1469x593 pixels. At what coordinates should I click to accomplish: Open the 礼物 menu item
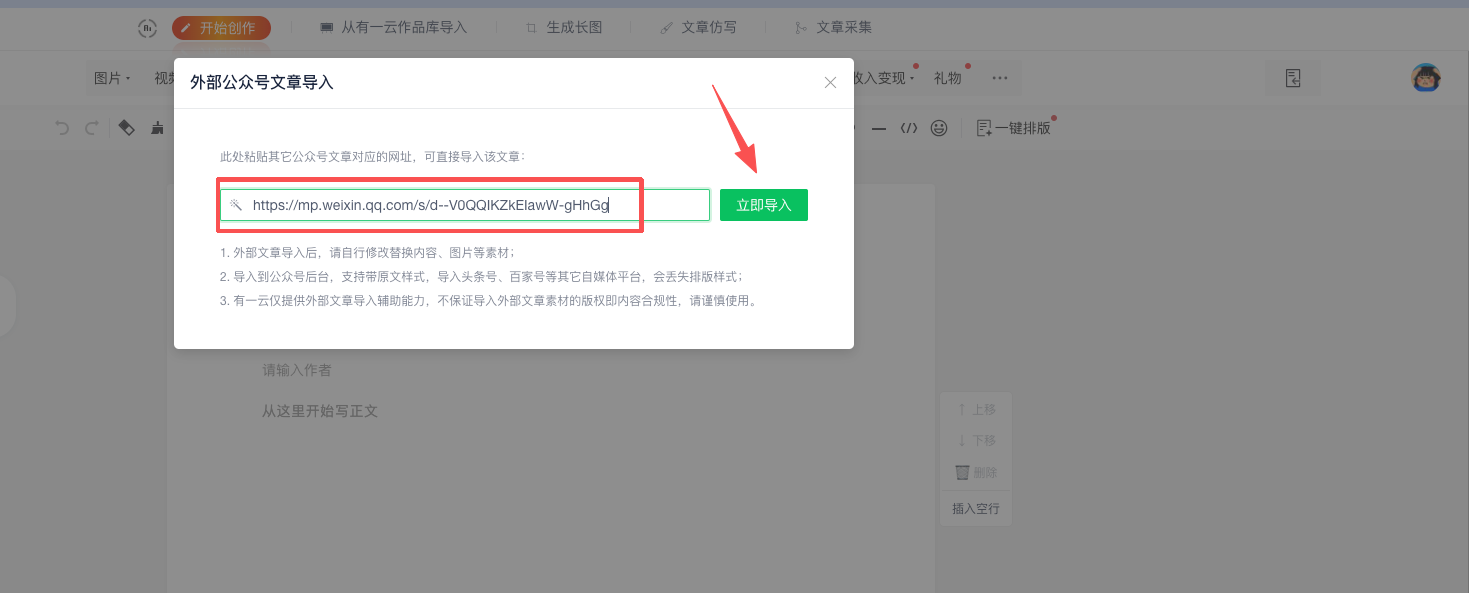(947, 78)
